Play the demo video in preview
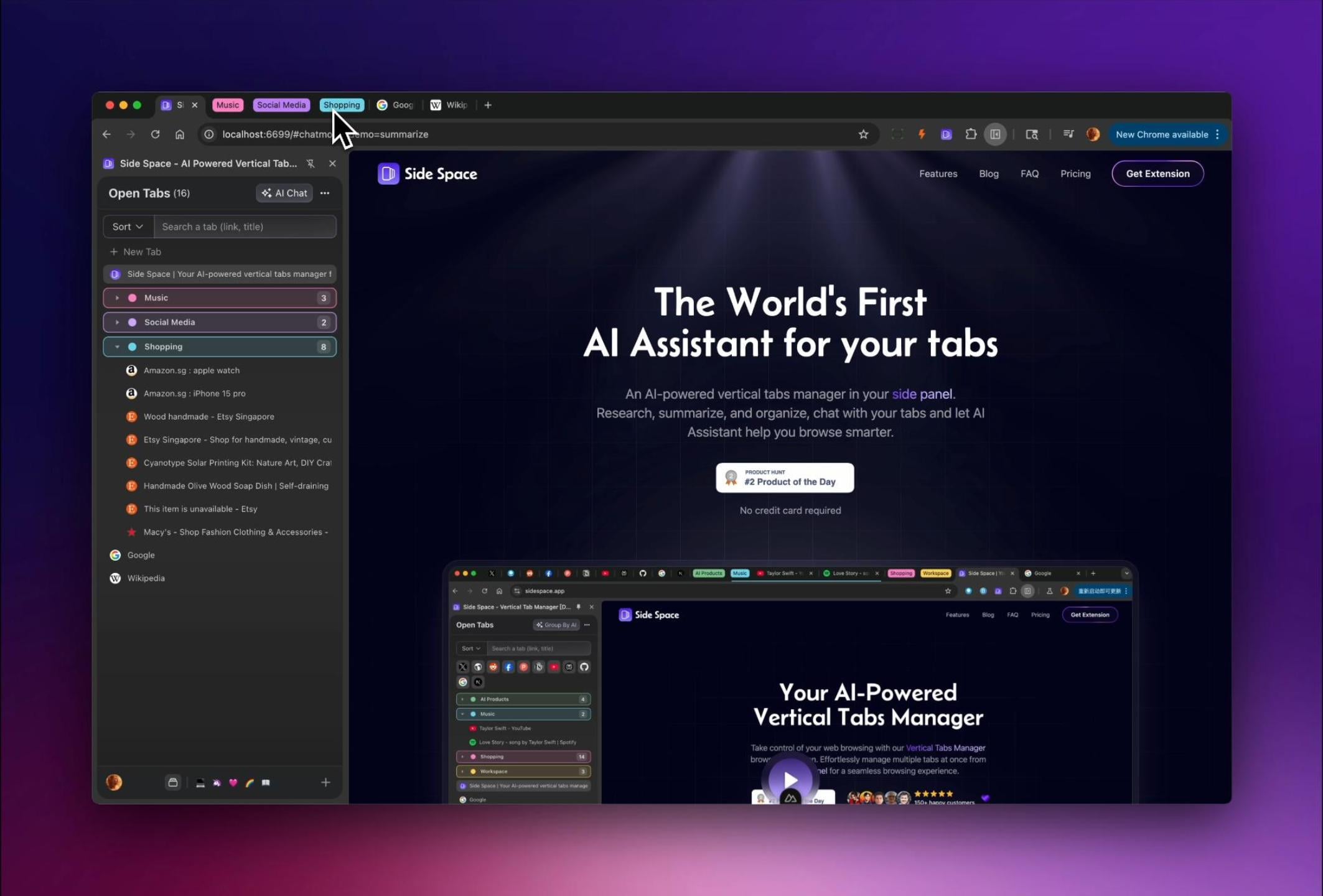Viewport: 1323px width, 896px height. coord(790,780)
